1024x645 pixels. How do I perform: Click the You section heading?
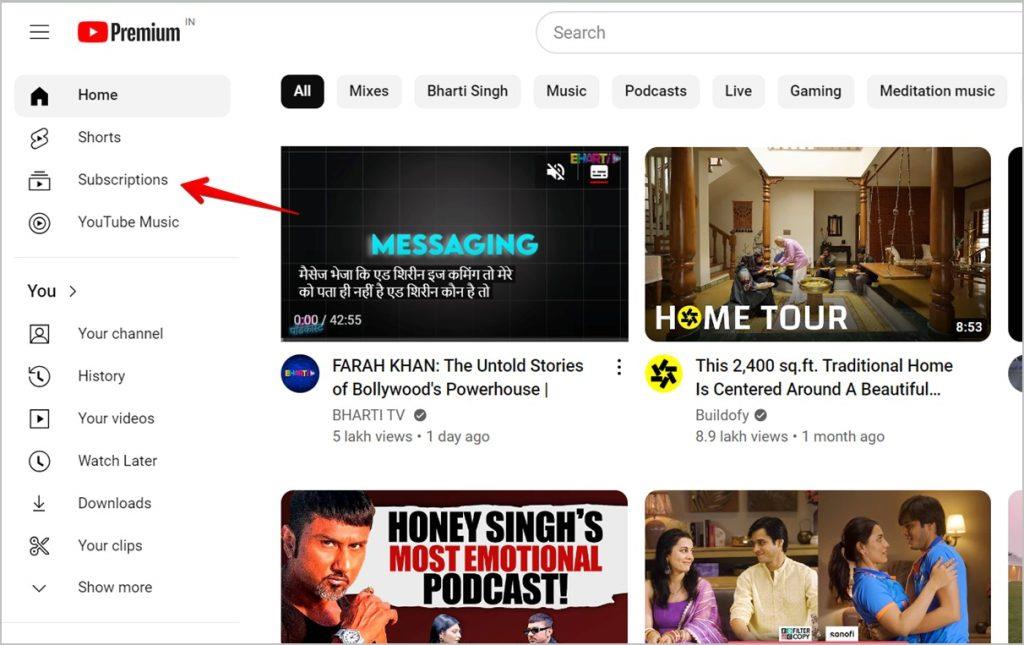coord(42,291)
